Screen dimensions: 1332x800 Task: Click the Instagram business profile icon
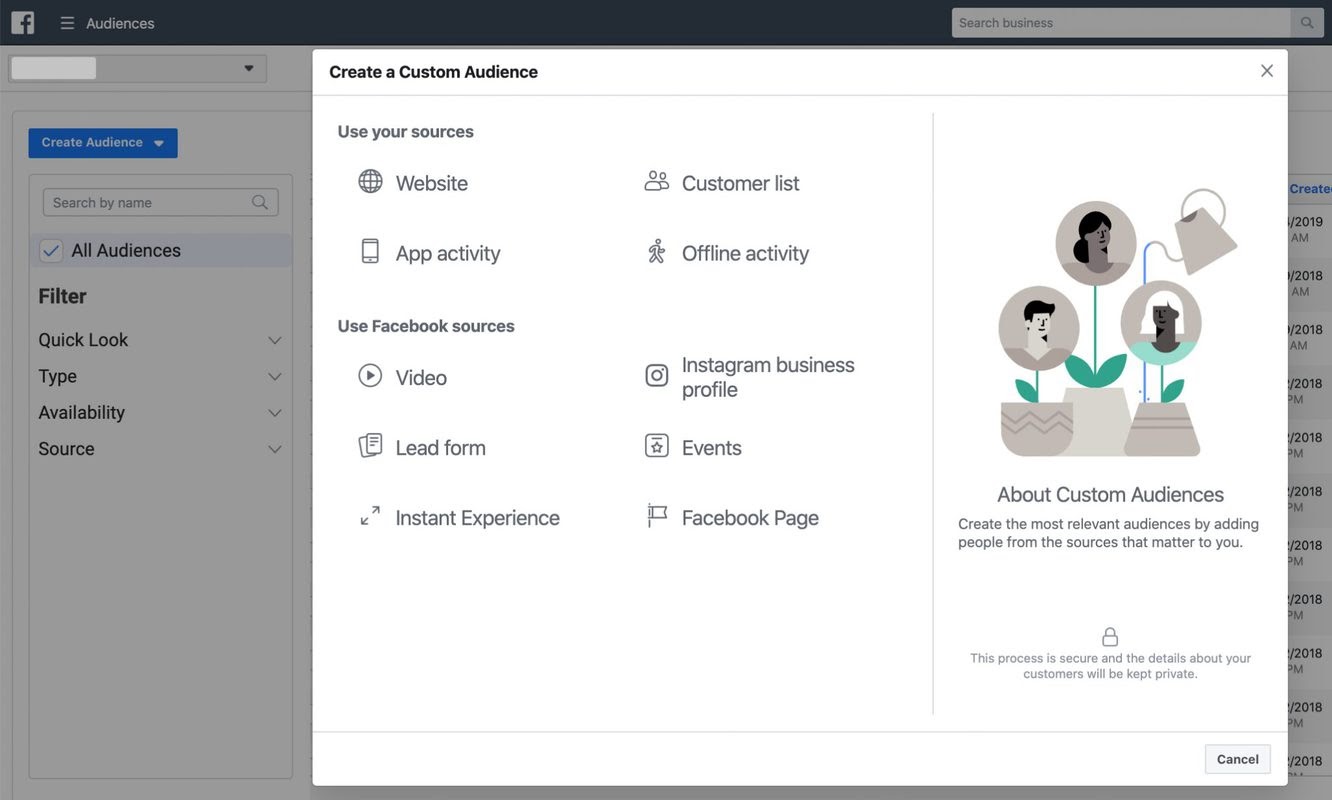pos(656,375)
